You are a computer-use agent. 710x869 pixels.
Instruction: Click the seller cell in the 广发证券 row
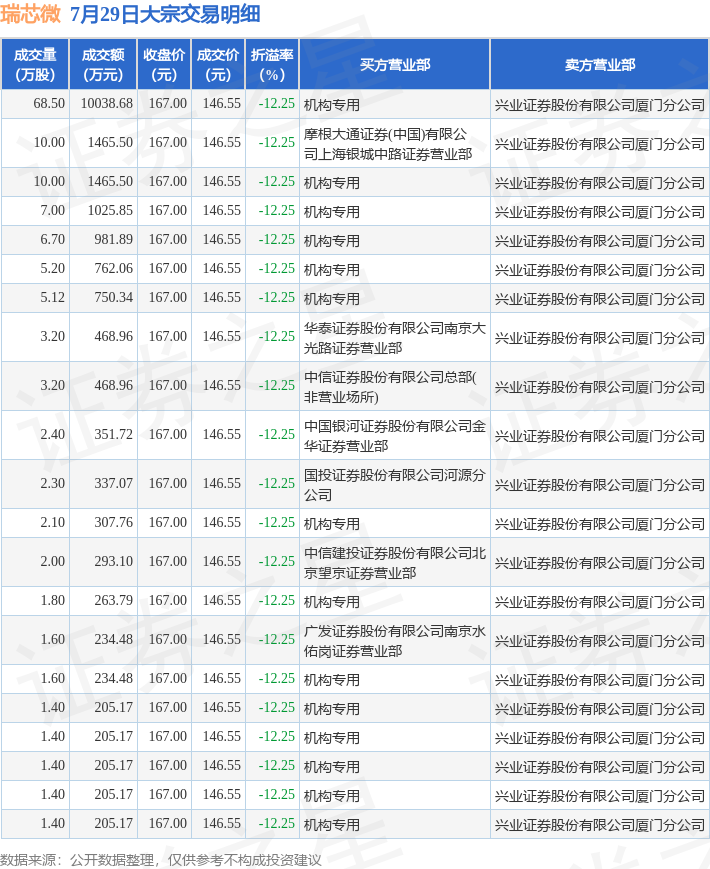(x=600, y=641)
